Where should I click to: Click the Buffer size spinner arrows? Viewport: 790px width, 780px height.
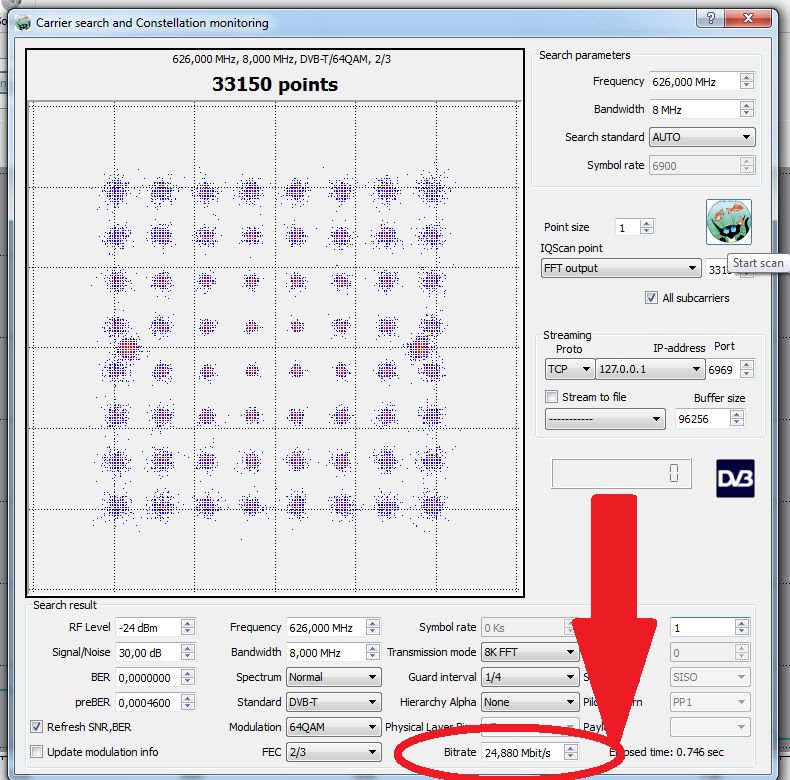click(737, 418)
